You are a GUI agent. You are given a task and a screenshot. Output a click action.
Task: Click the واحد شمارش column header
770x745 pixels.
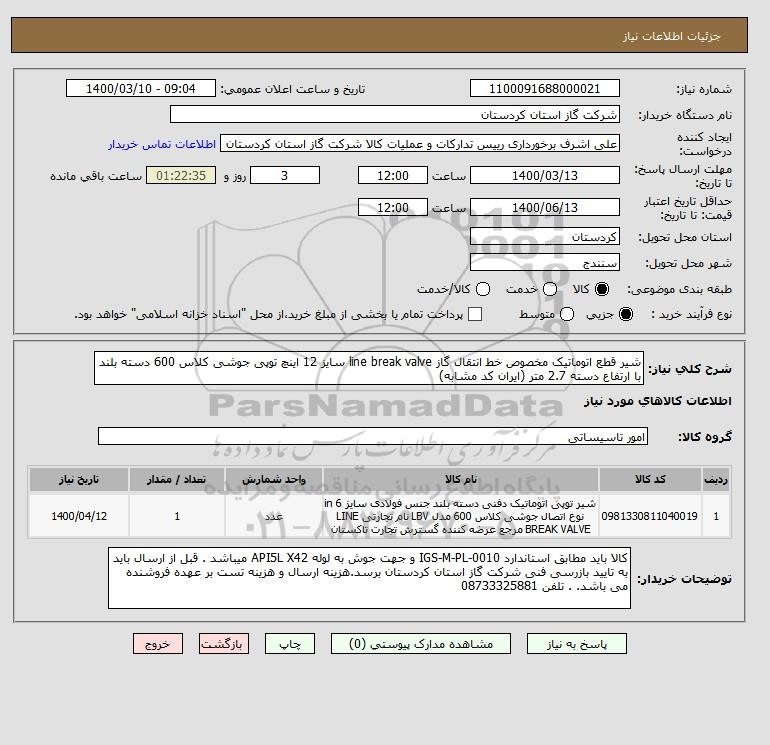click(x=274, y=479)
